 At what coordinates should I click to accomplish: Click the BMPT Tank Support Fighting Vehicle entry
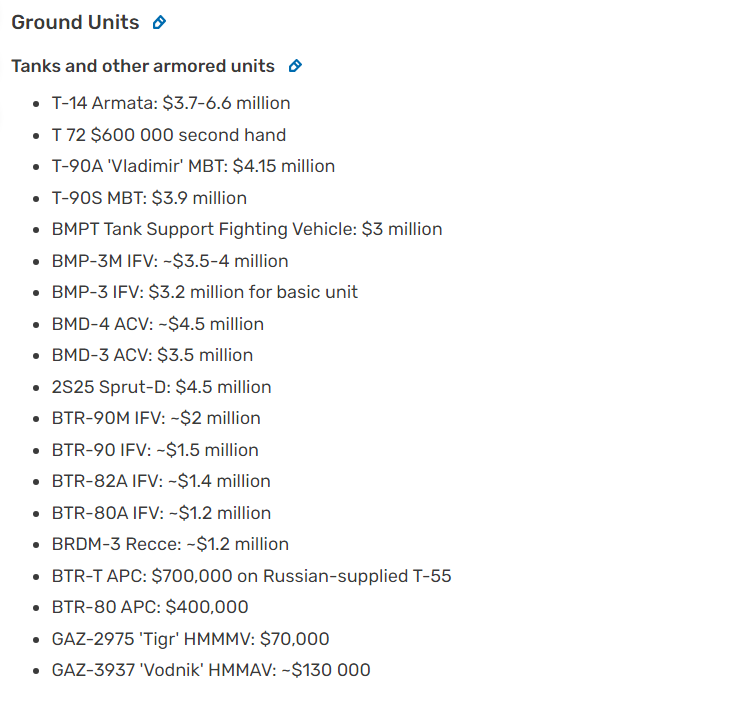(247, 229)
